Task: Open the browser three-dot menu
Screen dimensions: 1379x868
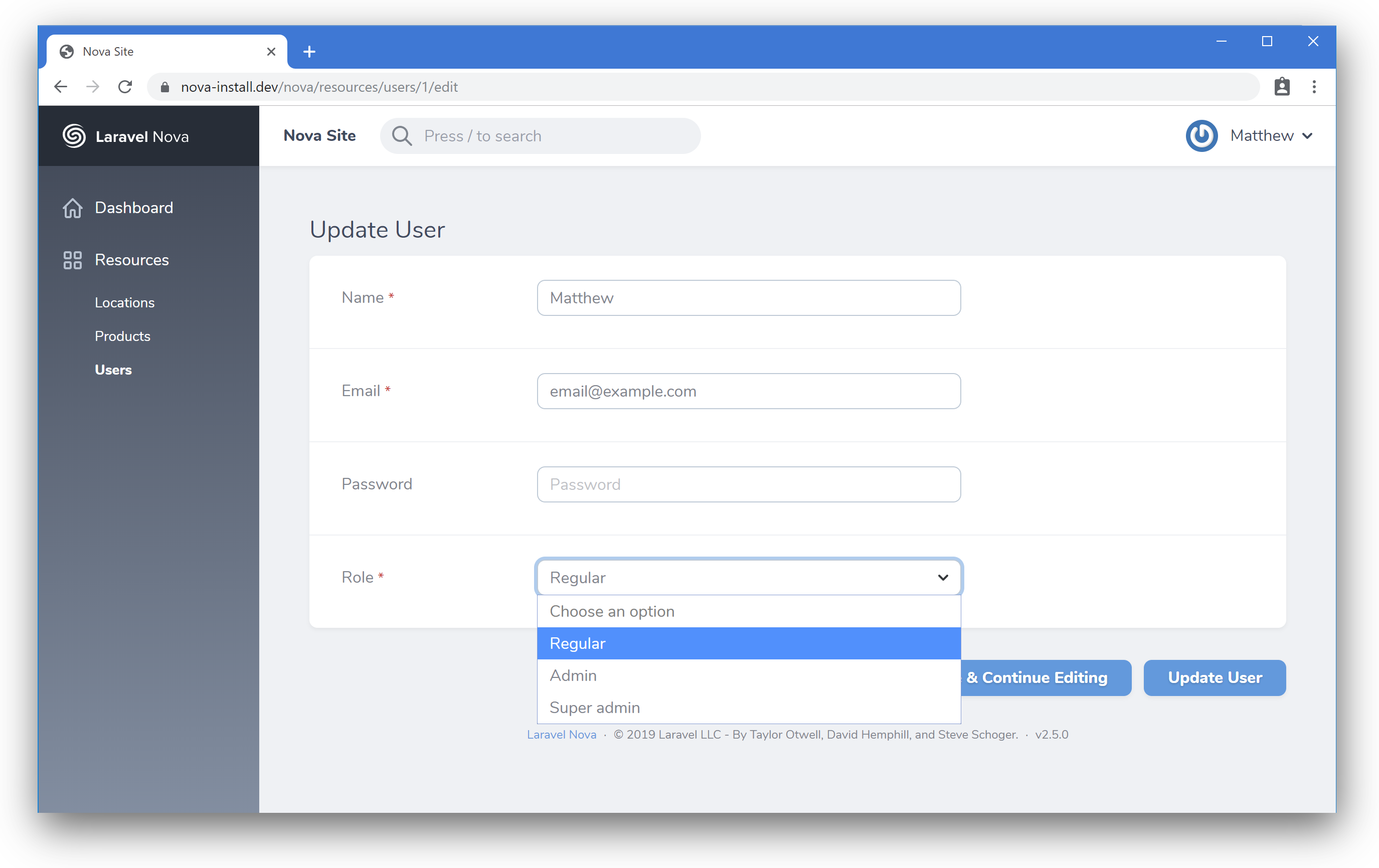Action: (1314, 87)
